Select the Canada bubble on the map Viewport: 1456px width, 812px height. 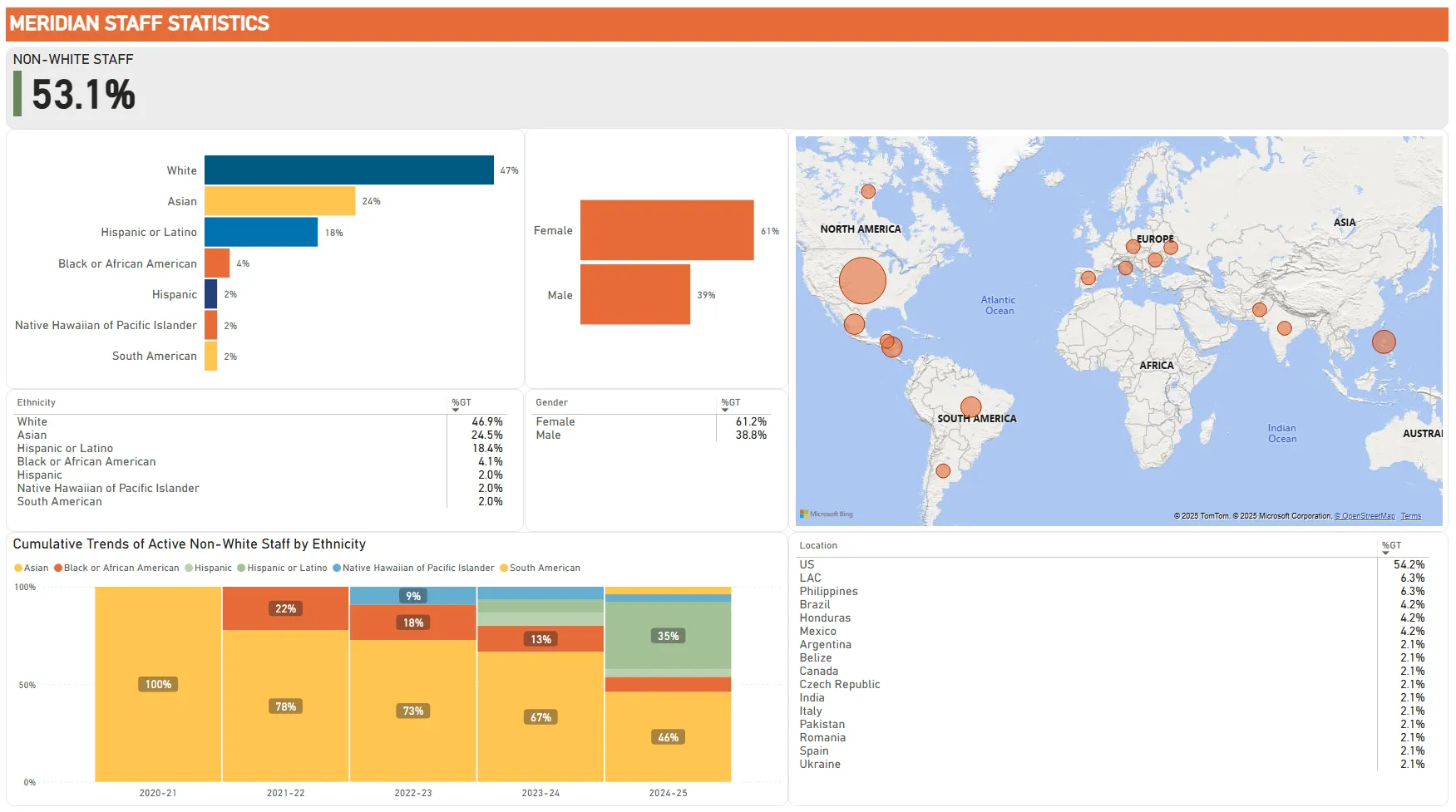(x=868, y=191)
